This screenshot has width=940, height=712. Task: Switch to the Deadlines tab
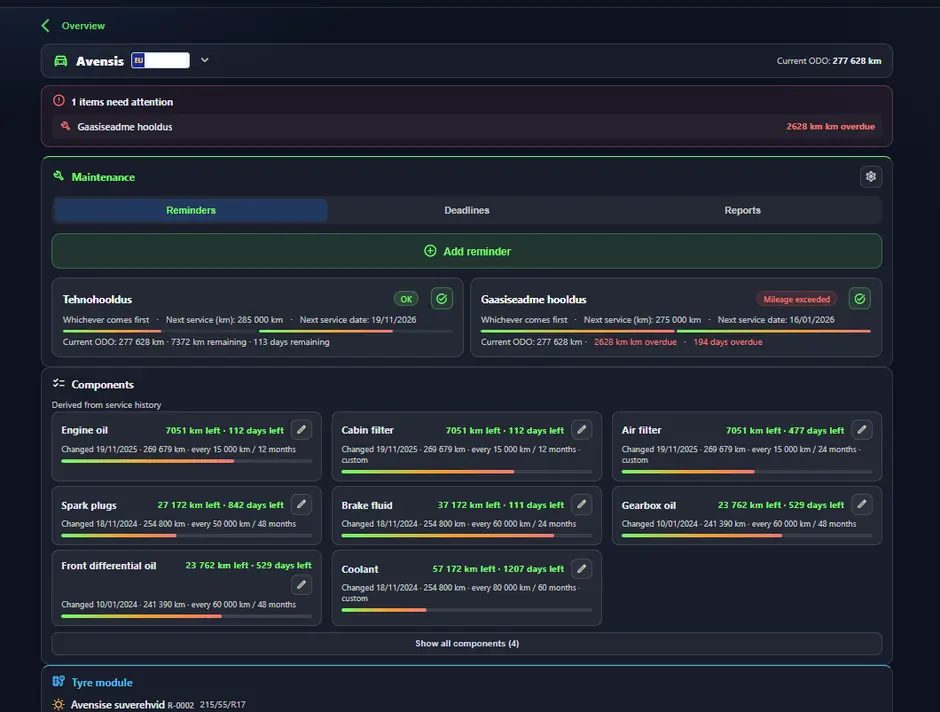[466, 210]
